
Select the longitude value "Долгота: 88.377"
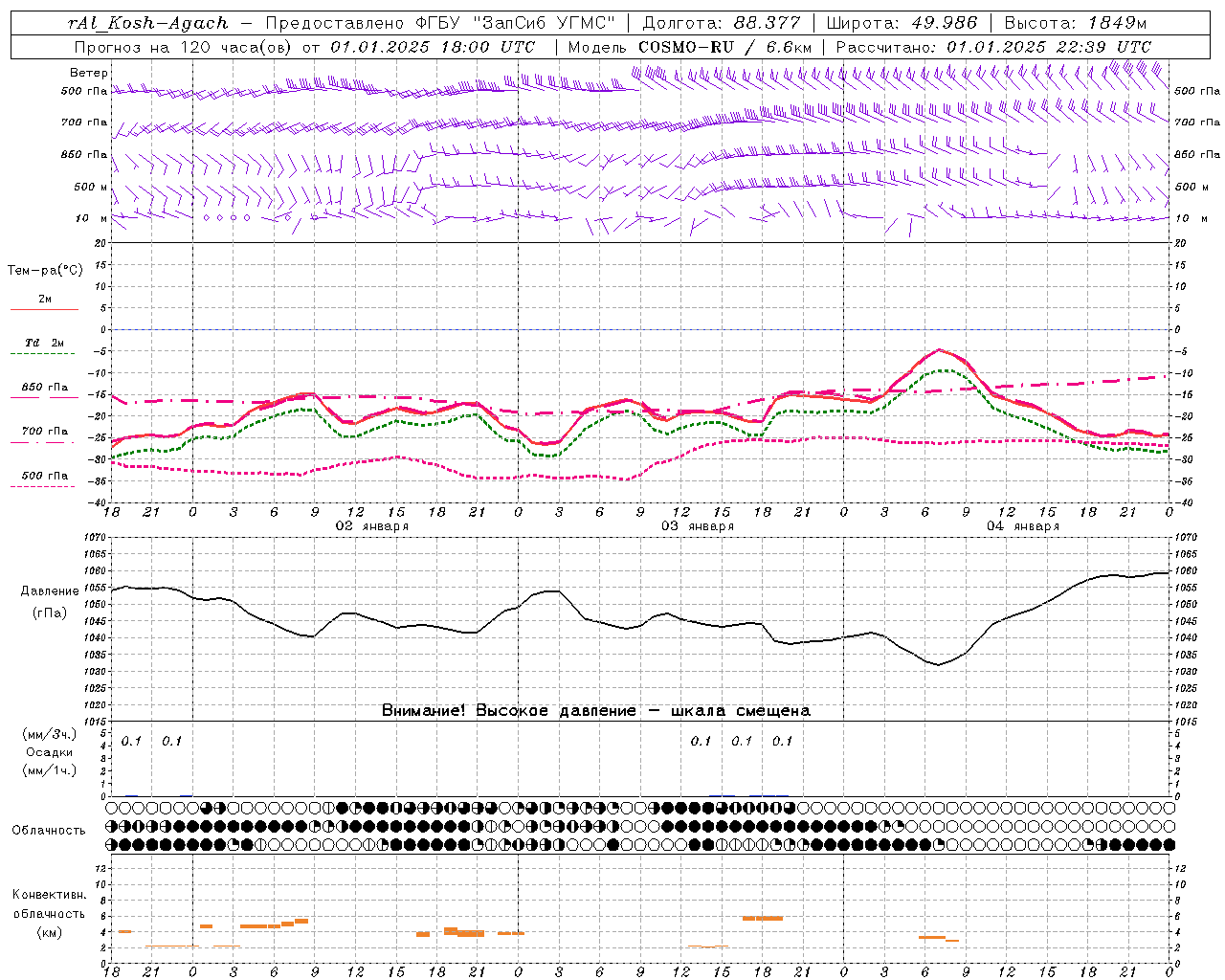click(722, 23)
